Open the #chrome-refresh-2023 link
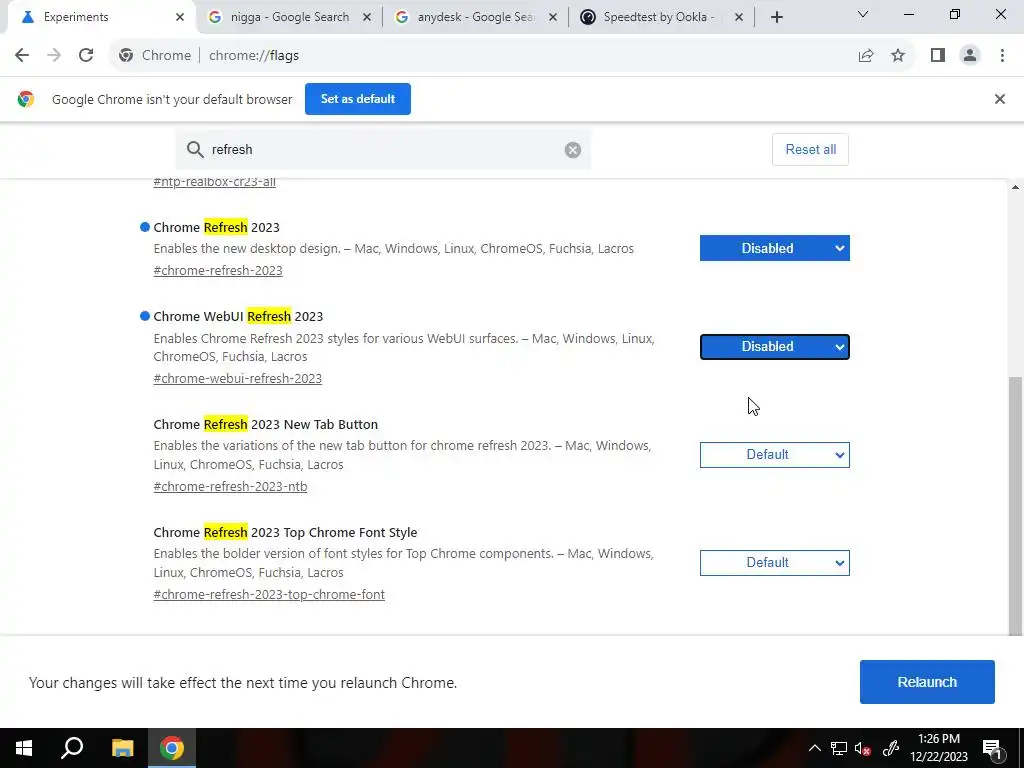 pos(218,270)
